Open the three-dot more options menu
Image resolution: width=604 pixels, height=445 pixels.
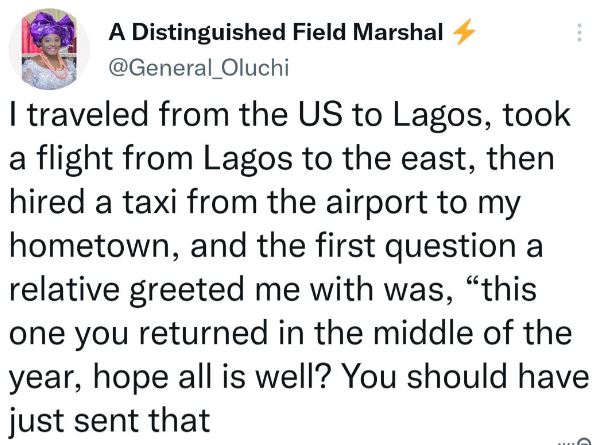[x=580, y=32]
